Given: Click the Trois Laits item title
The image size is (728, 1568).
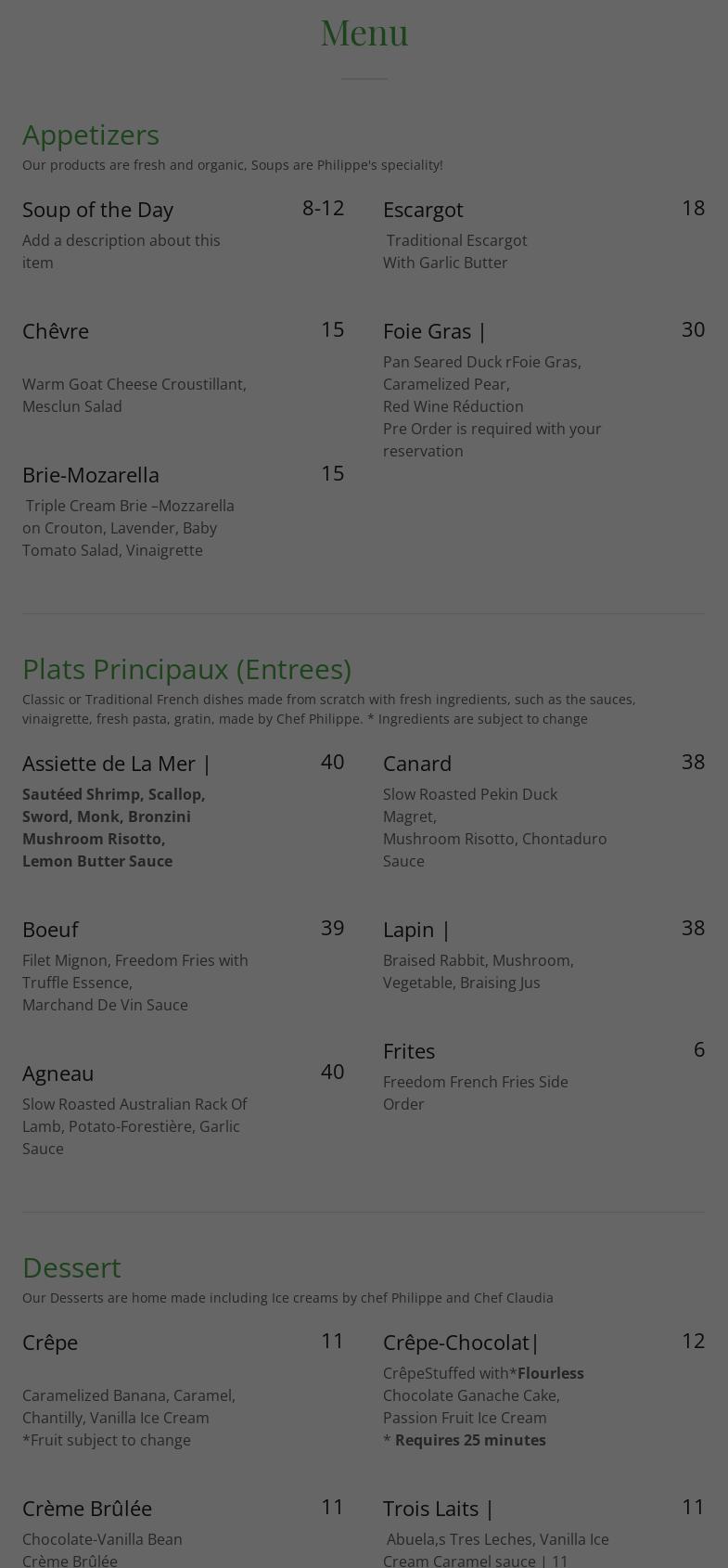Looking at the screenshot, I should (x=438, y=1509).
